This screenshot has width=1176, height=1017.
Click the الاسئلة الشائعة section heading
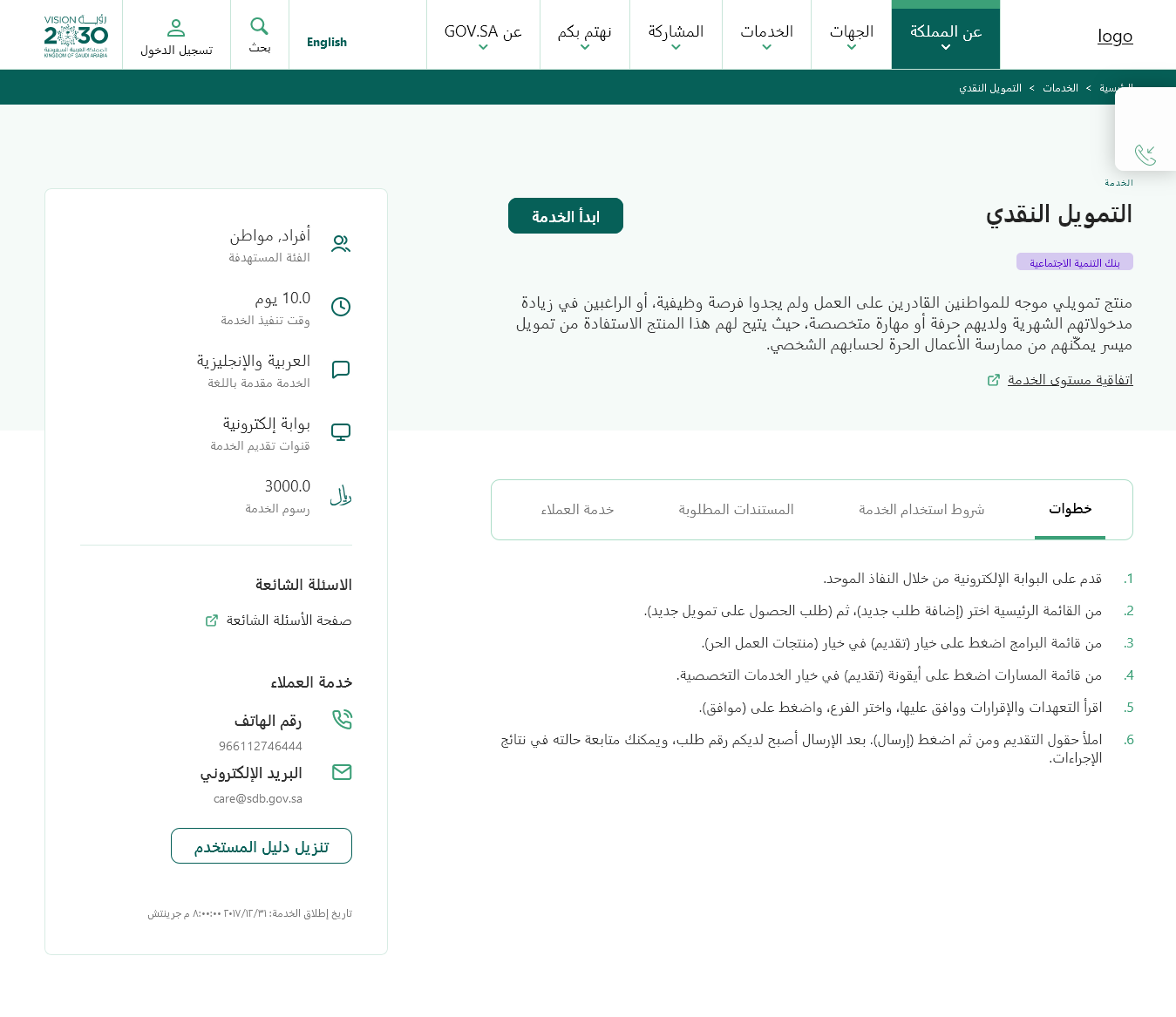(303, 585)
